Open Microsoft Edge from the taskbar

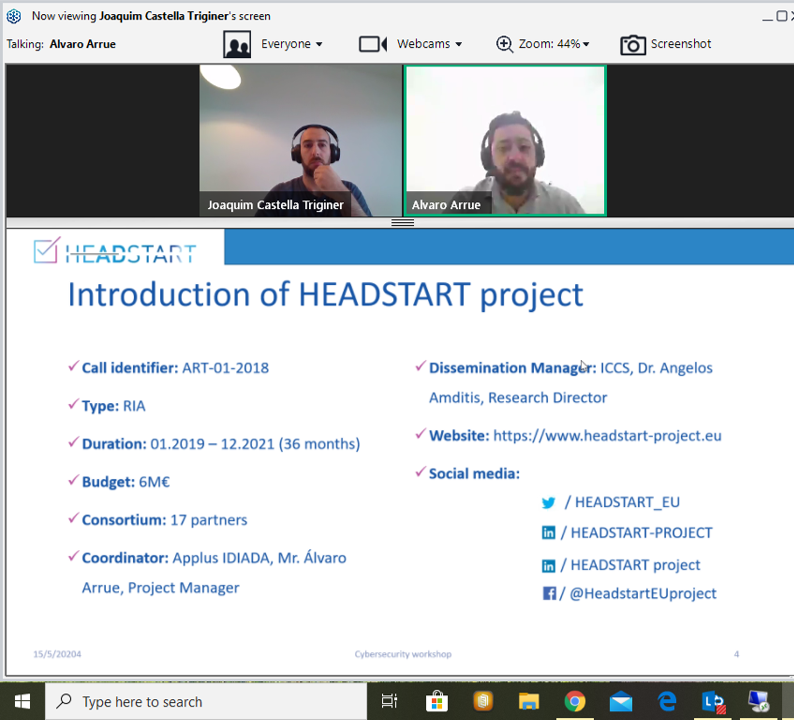667,701
